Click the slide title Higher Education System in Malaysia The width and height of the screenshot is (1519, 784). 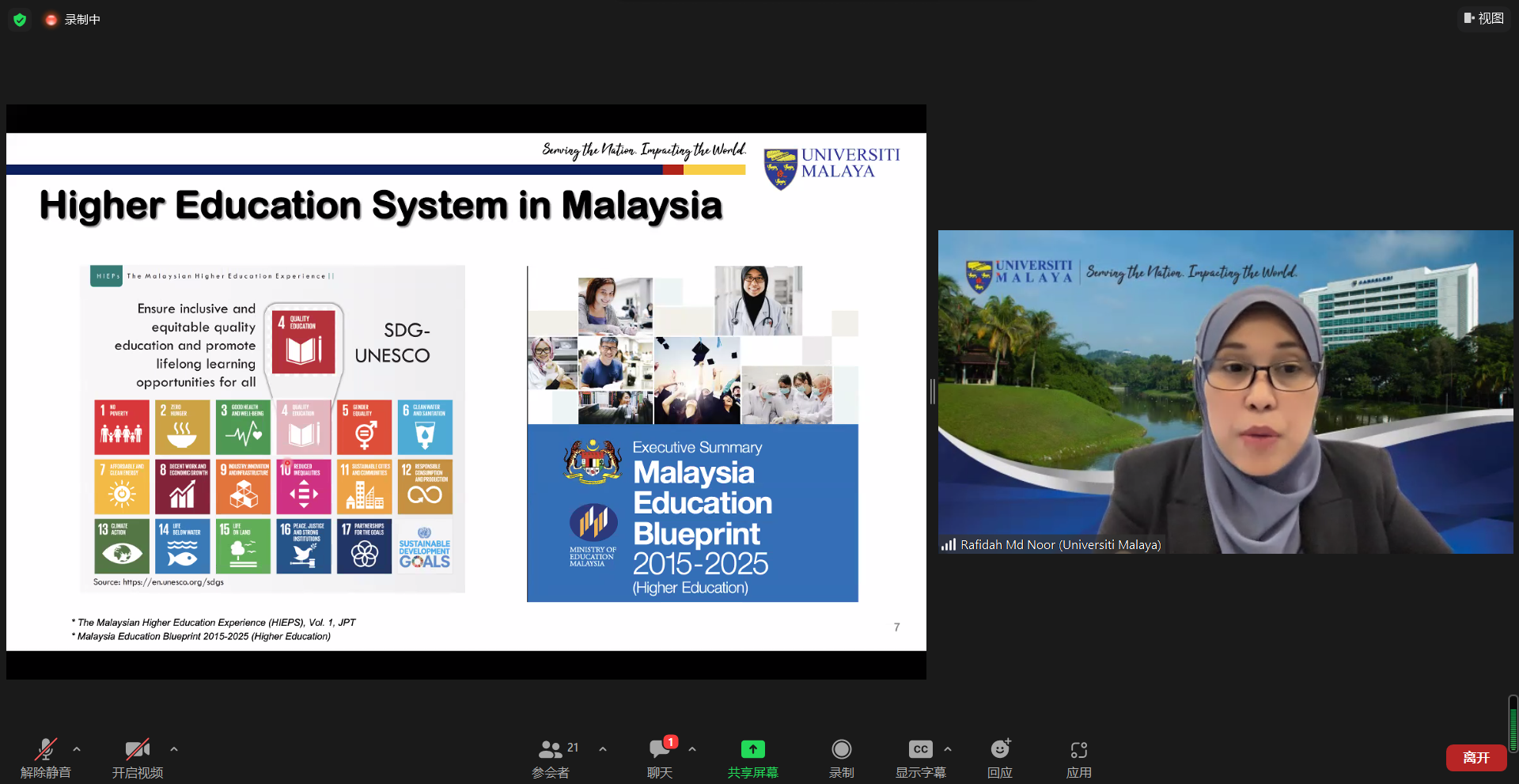[x=381, y=206]
